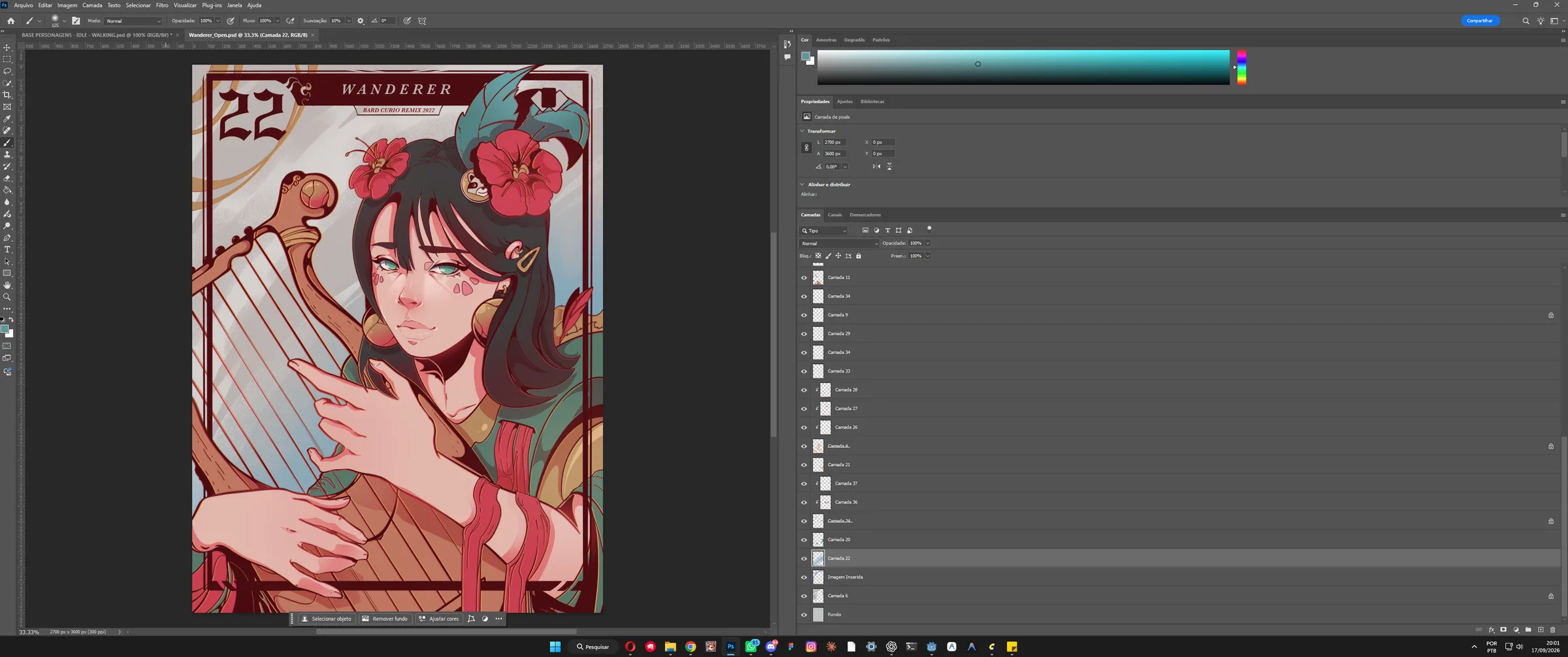Toggle symmetry paint butterfly icon
This screenshot has height=657, width=1568.
pos(422,21)
